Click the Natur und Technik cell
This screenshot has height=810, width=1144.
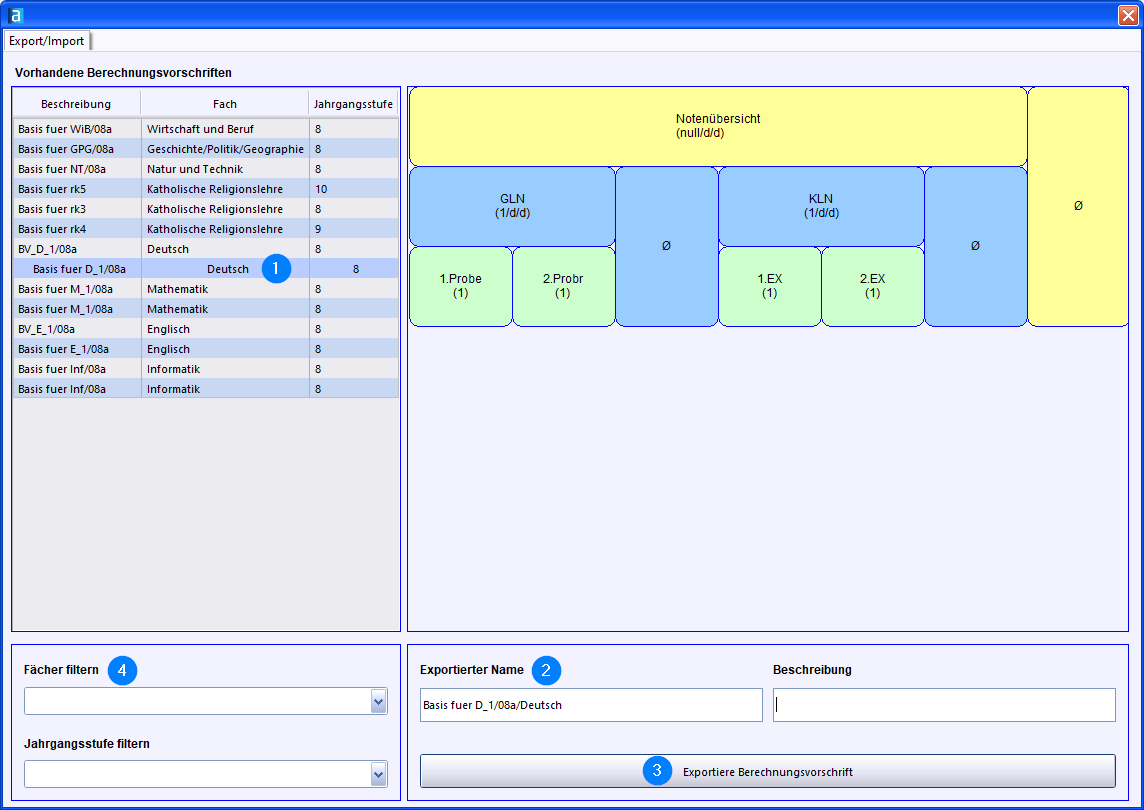(x=225, y=169)
